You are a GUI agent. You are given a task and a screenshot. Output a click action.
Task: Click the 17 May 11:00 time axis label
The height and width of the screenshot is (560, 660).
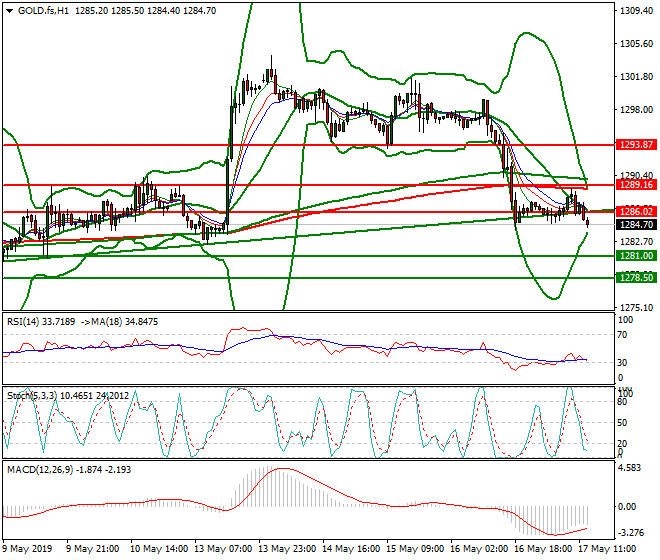pos(607,549)
